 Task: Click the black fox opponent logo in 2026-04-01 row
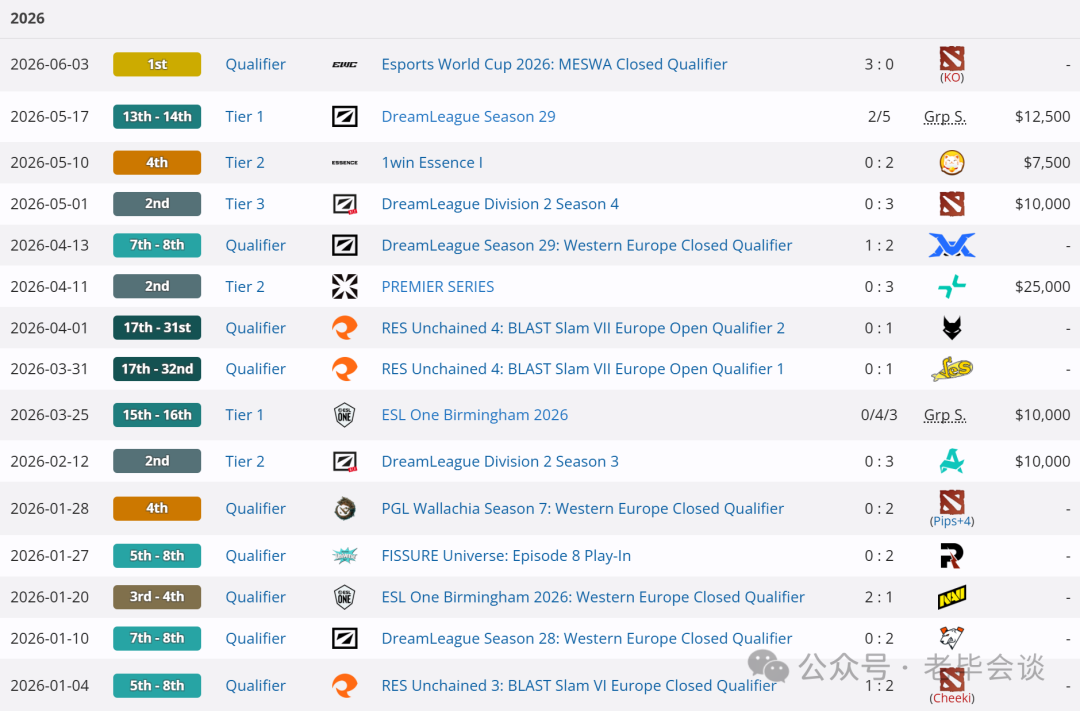(x=952, y=328)
